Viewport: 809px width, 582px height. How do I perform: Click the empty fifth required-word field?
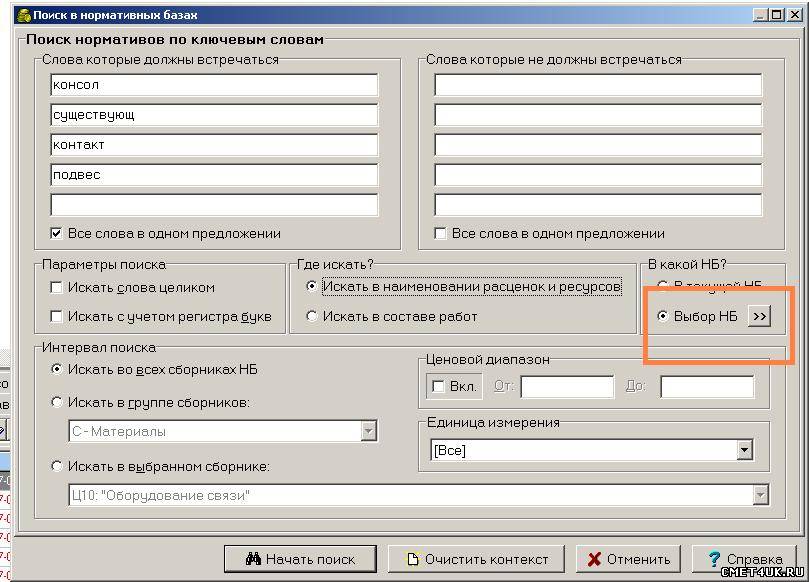click(x=214, y=205)
